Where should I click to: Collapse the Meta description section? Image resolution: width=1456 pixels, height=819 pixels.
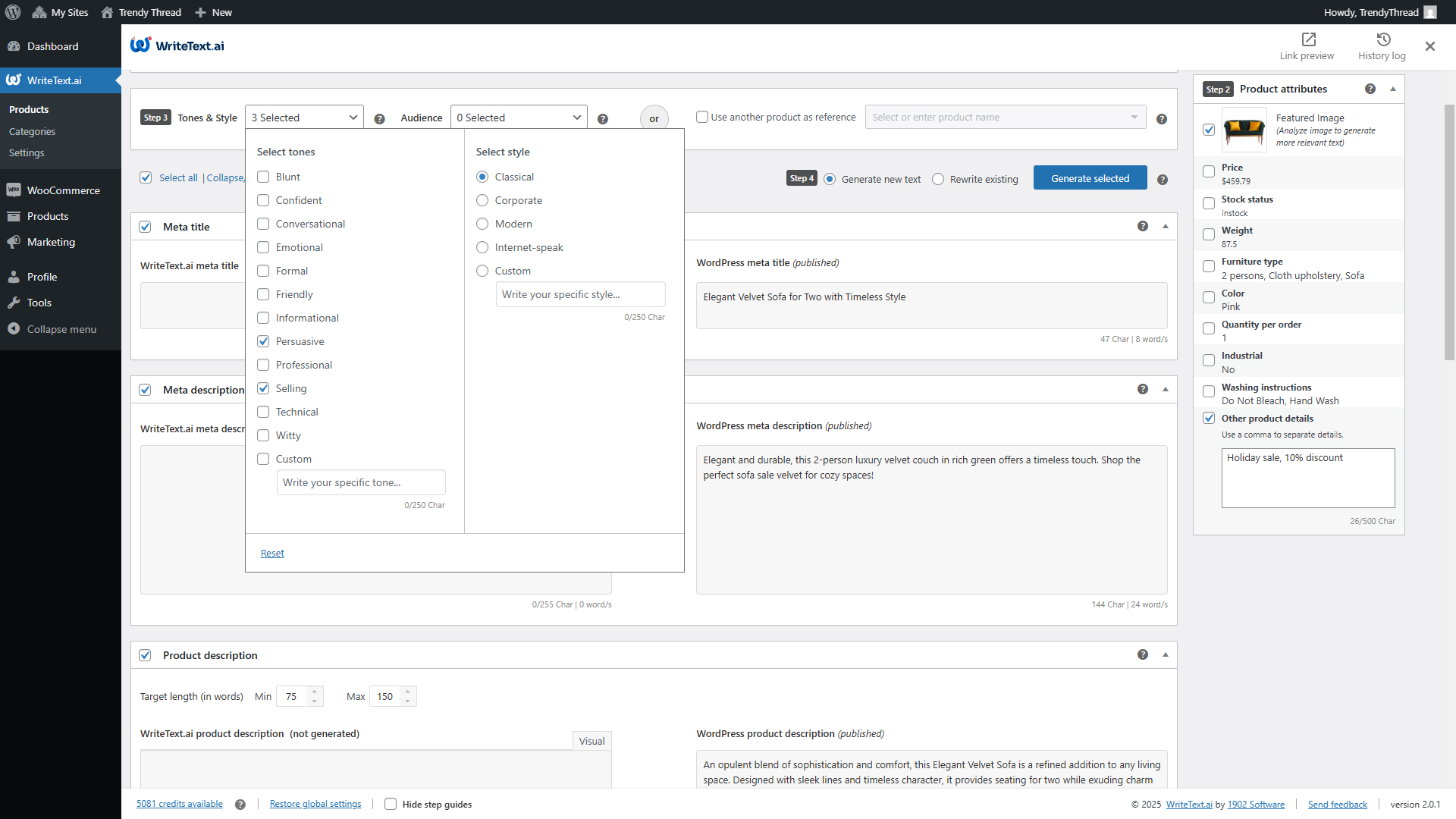click(x=1166, y=389)
